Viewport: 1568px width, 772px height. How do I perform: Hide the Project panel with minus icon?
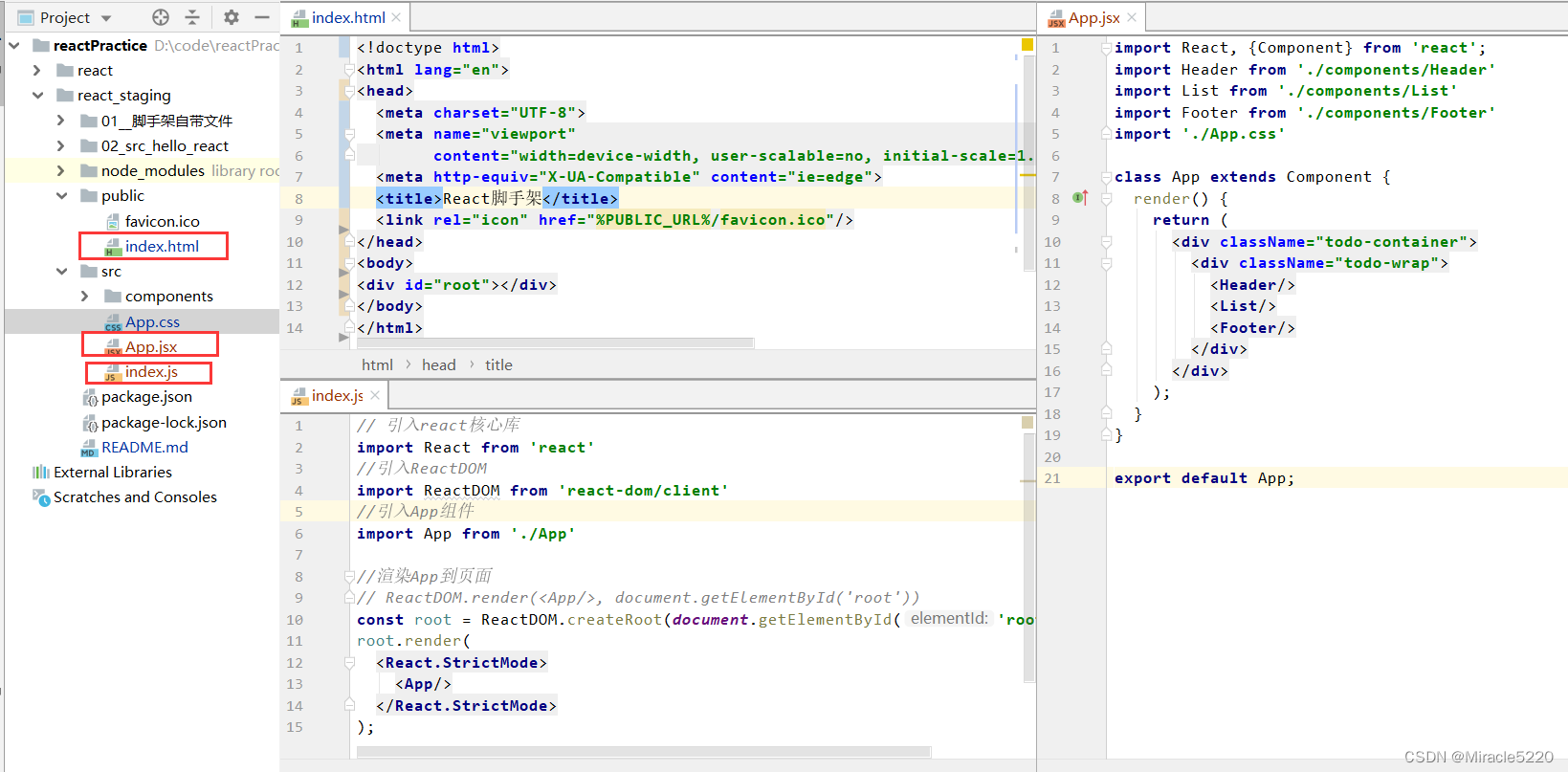261,17
